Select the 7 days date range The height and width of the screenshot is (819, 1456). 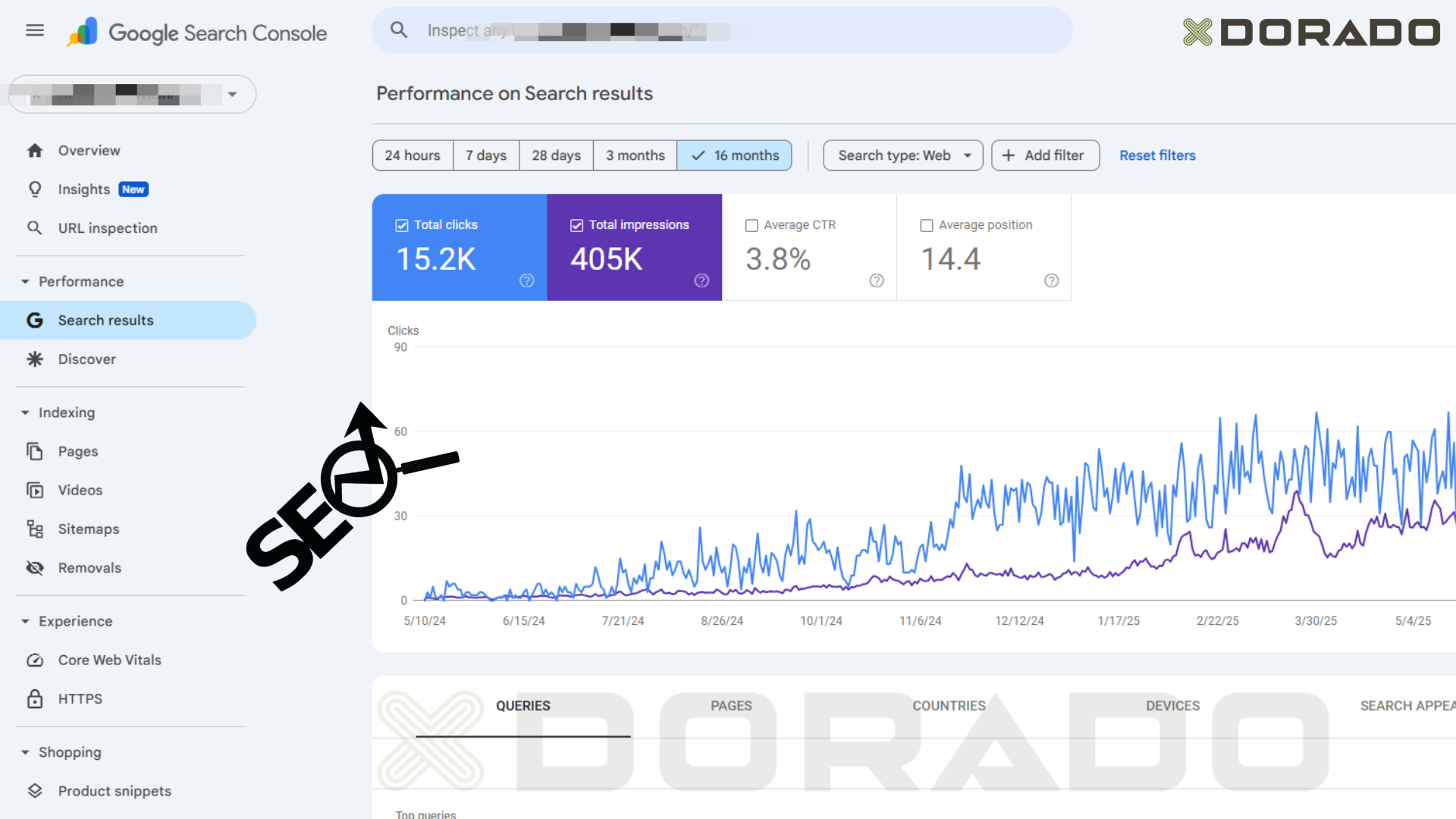pyautogui.click(x=486, y=155)
